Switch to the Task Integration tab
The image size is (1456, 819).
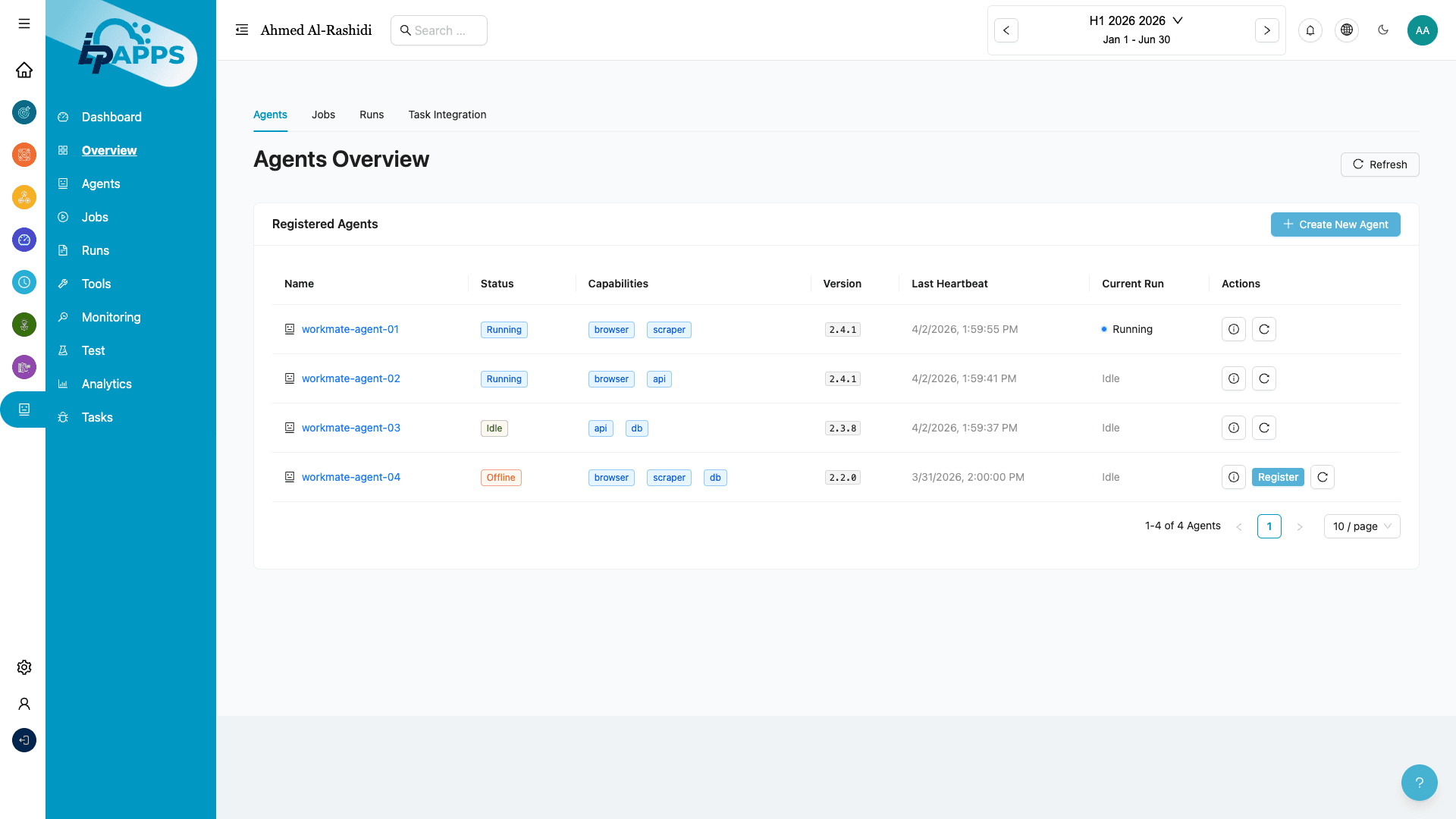click(447, 115)
